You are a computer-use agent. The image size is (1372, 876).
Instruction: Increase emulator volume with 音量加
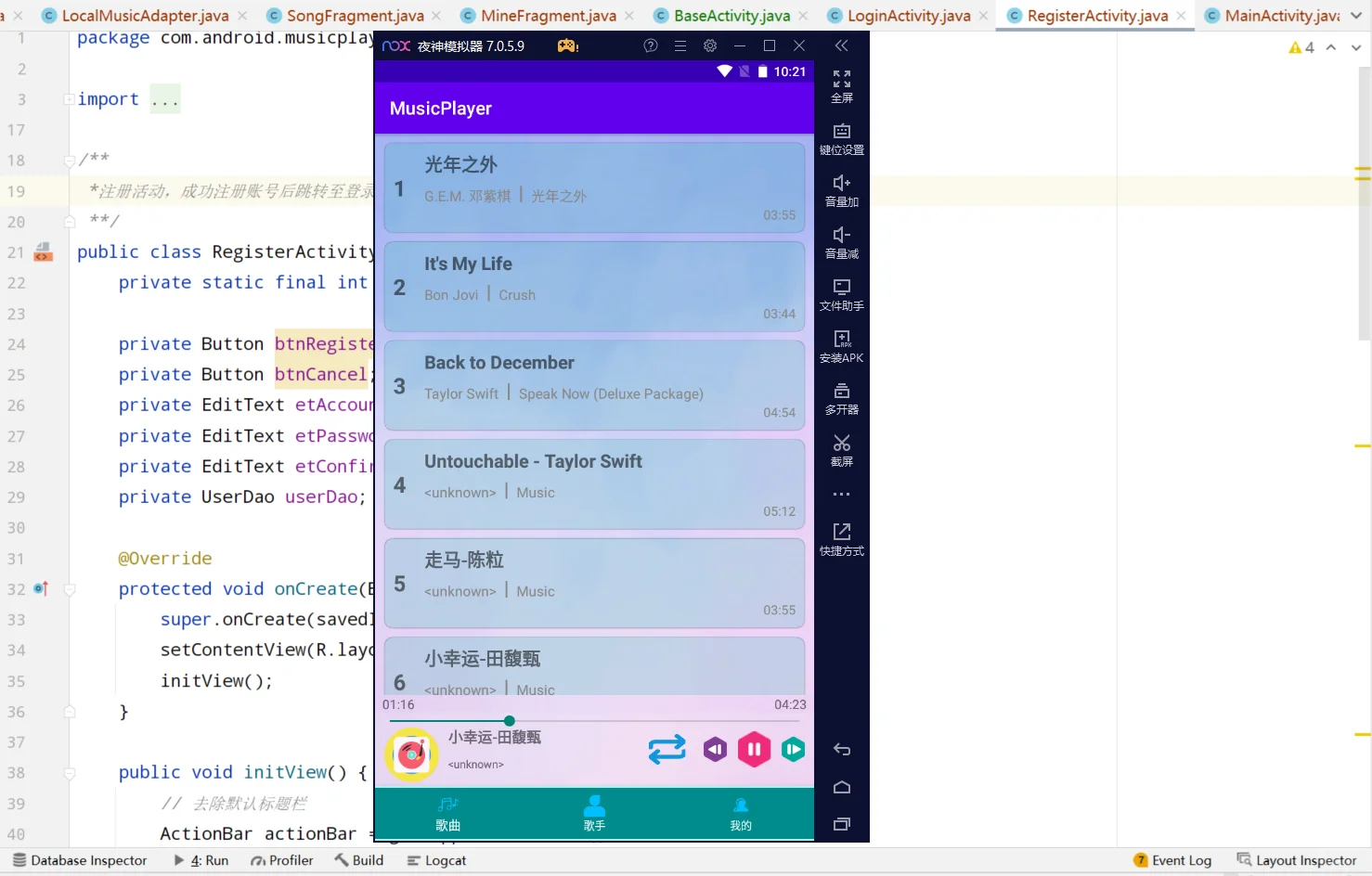(x=841, y=190)
